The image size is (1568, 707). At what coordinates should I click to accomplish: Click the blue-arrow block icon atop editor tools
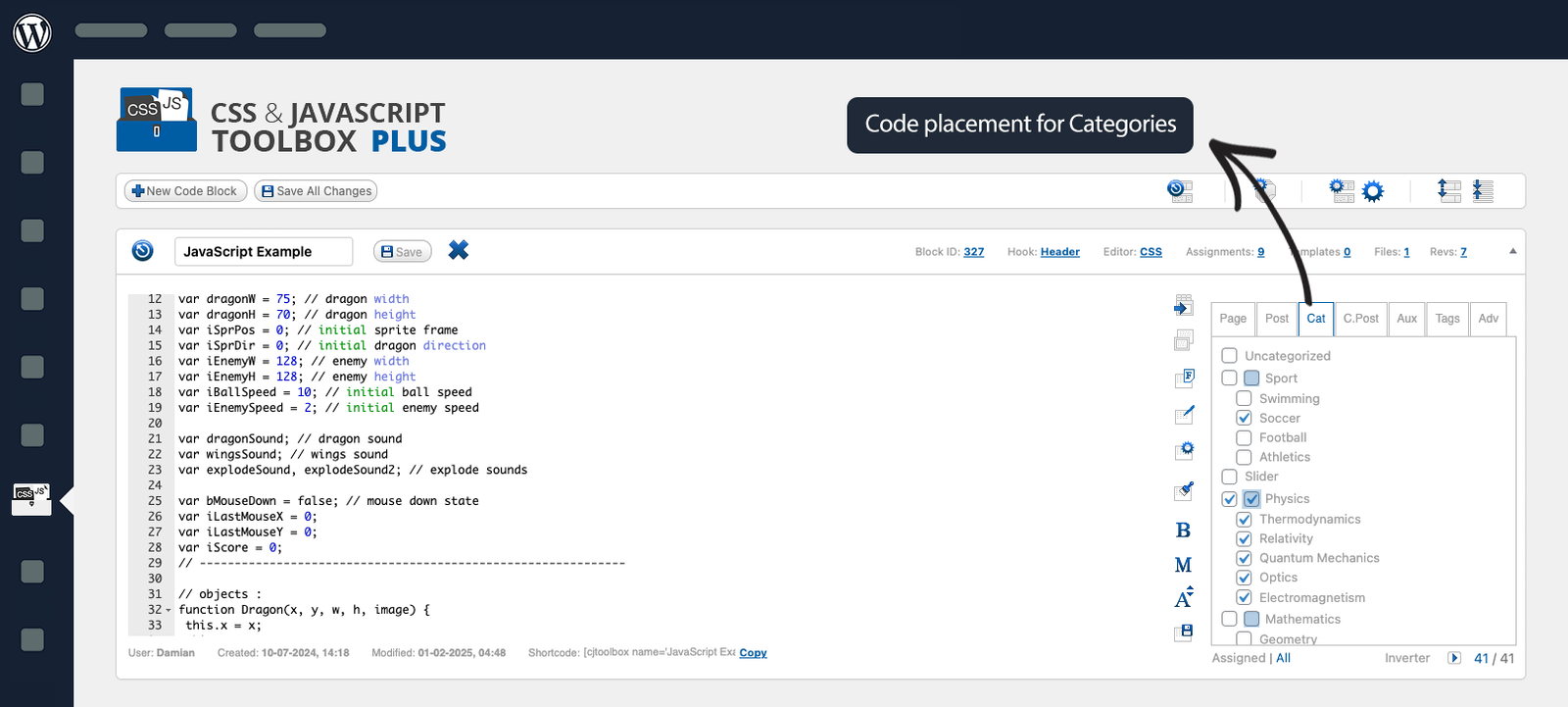(1184, 305)
